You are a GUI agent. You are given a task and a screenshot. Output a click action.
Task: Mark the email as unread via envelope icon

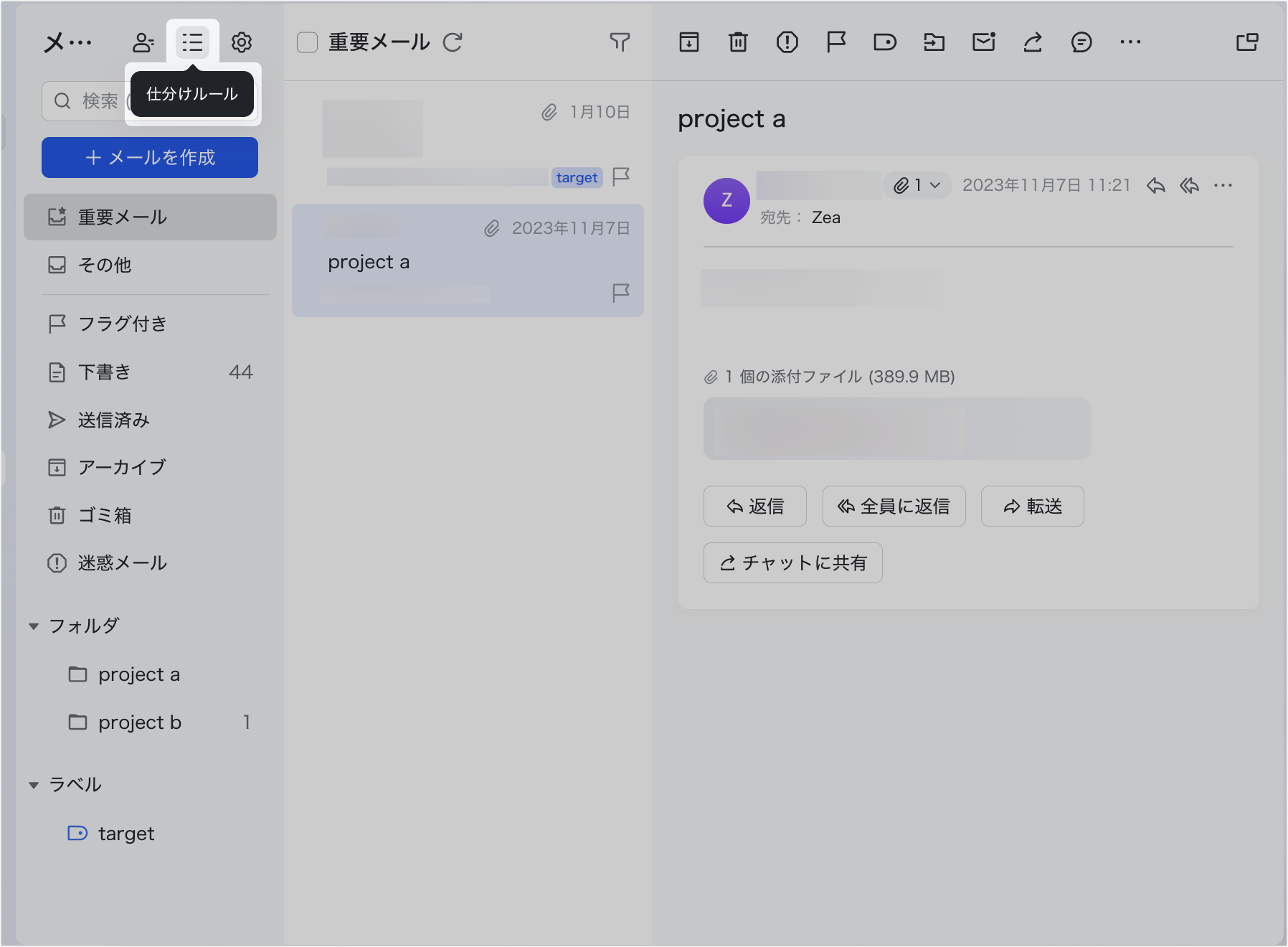[x=983, y=42]
